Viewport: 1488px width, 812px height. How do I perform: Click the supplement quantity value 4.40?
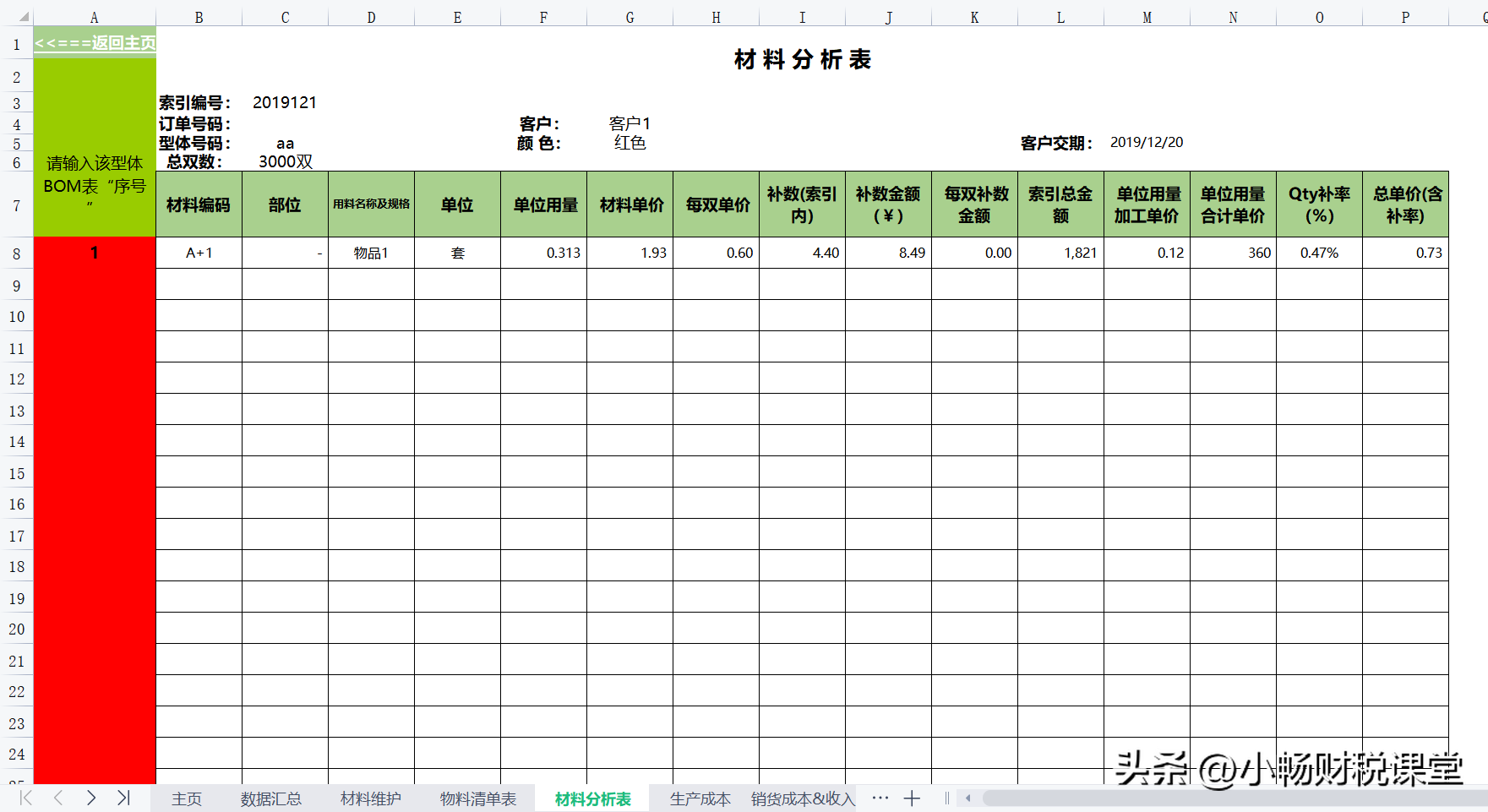803,253
